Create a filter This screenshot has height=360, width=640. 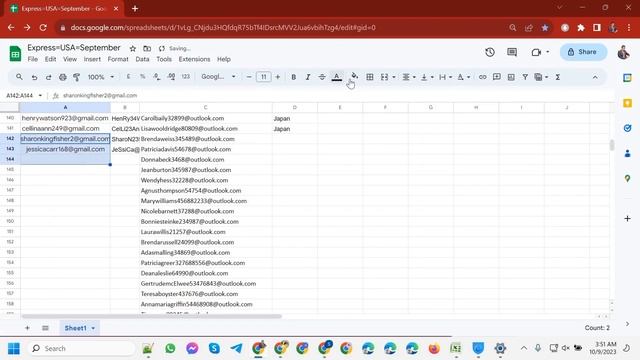click(525, 77)
